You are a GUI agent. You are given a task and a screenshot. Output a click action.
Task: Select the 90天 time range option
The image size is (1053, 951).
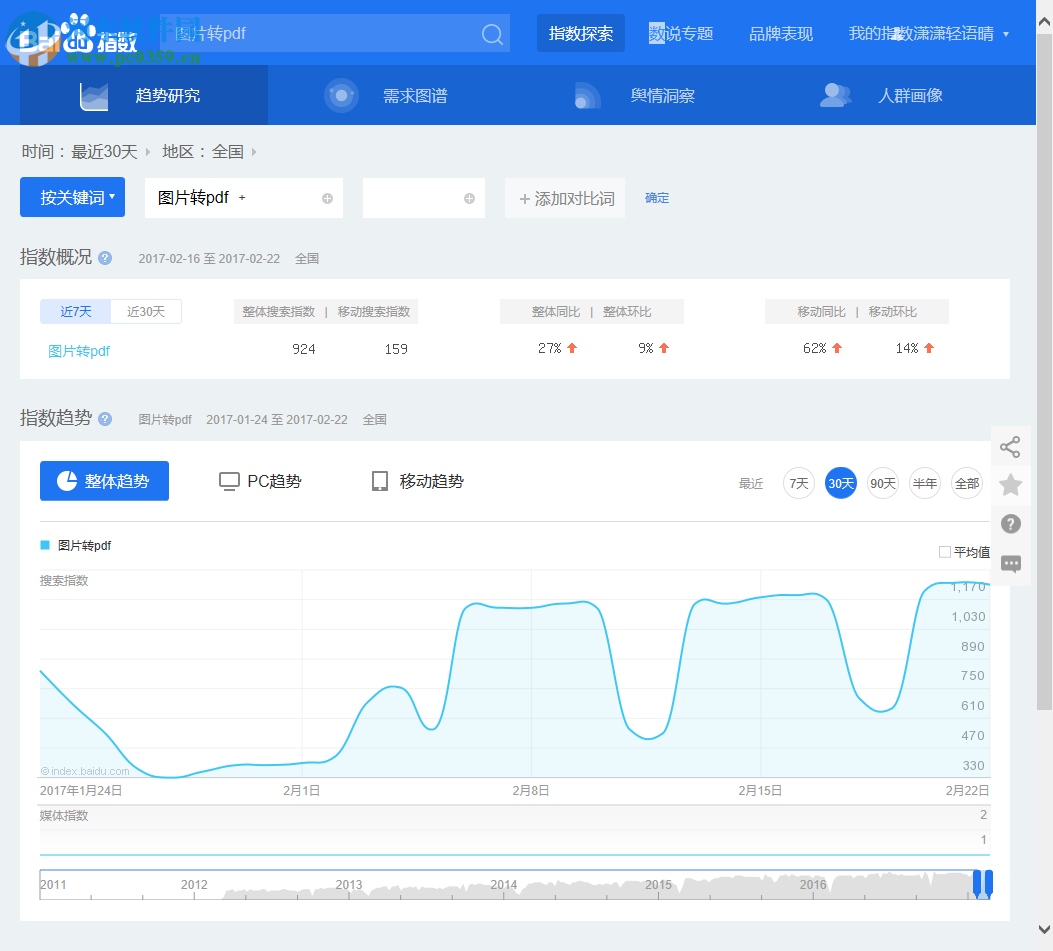882,482
